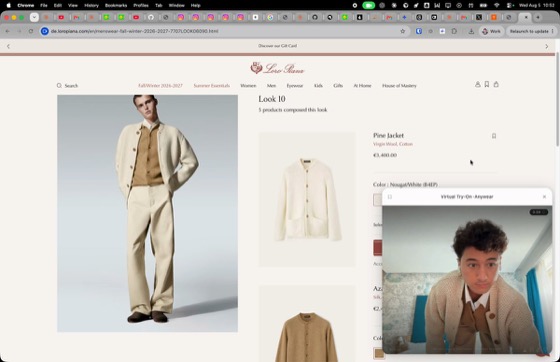Screen dimensions: 560x362
Task: Open the Chrome downloads icon
Action: click(x=471, y=31)
